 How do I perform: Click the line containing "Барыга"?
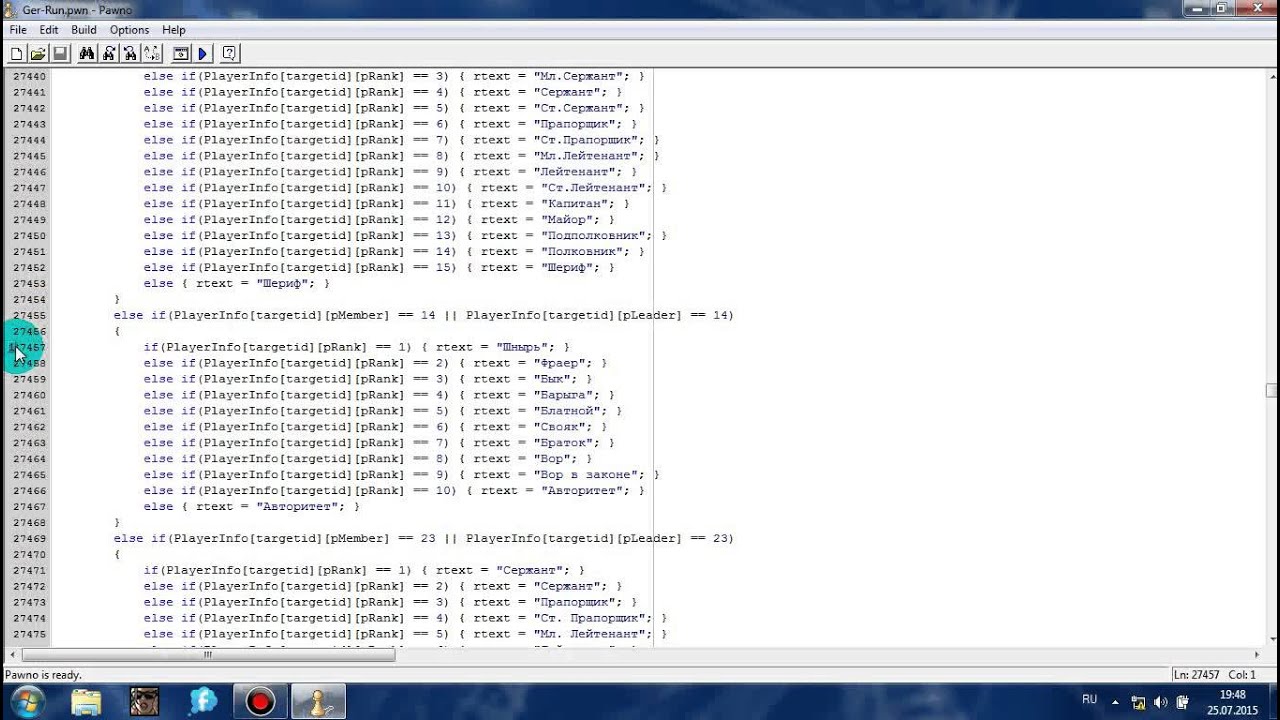[379, 395]
